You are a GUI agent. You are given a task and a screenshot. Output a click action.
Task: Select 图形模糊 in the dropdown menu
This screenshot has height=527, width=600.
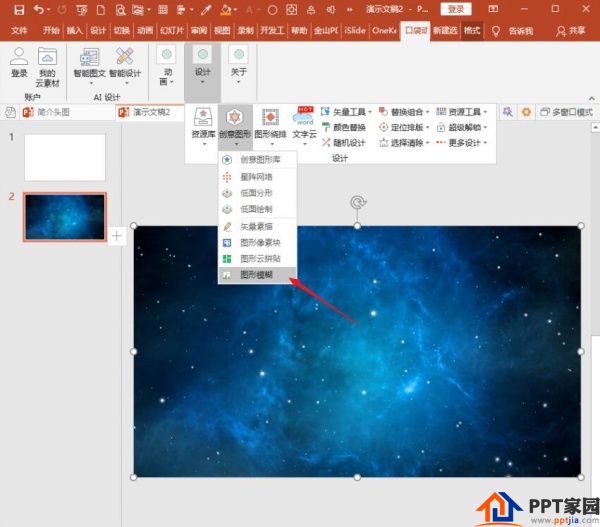click(257, 274)
